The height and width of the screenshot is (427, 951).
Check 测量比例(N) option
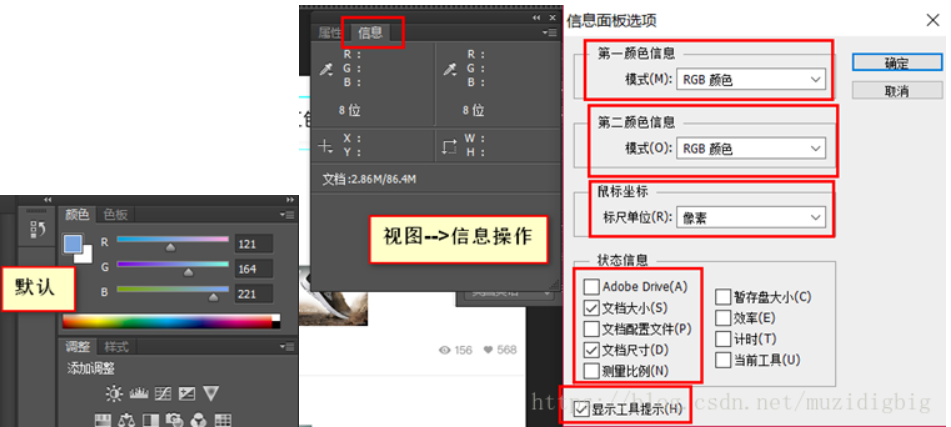[x=591, y=371]
